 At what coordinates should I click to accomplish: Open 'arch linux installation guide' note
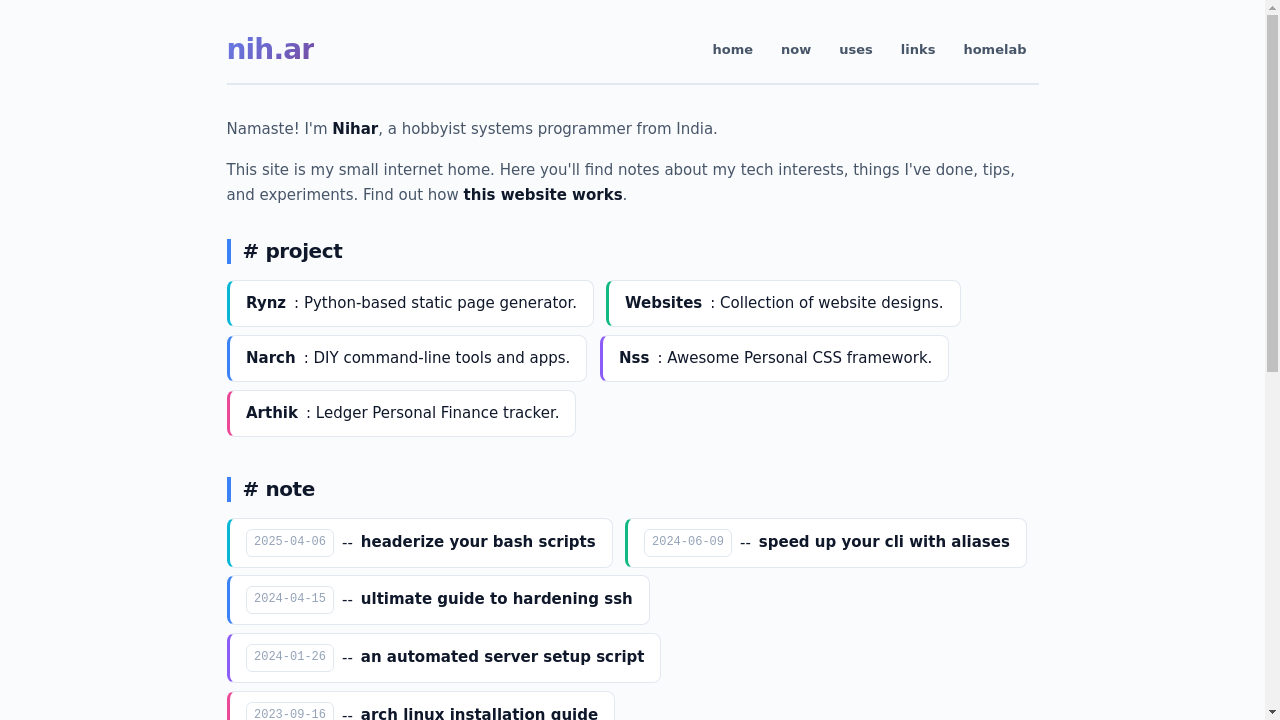(x=479, y=713)
